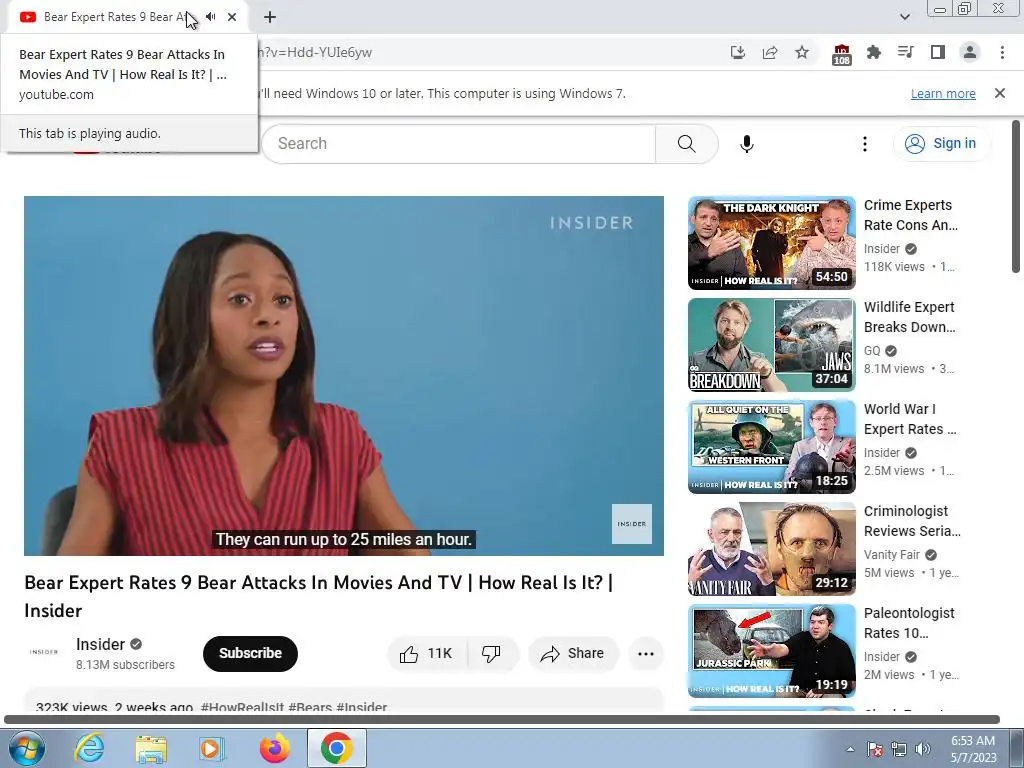
Task: Open a new browser tab
Action: (270, 17)
